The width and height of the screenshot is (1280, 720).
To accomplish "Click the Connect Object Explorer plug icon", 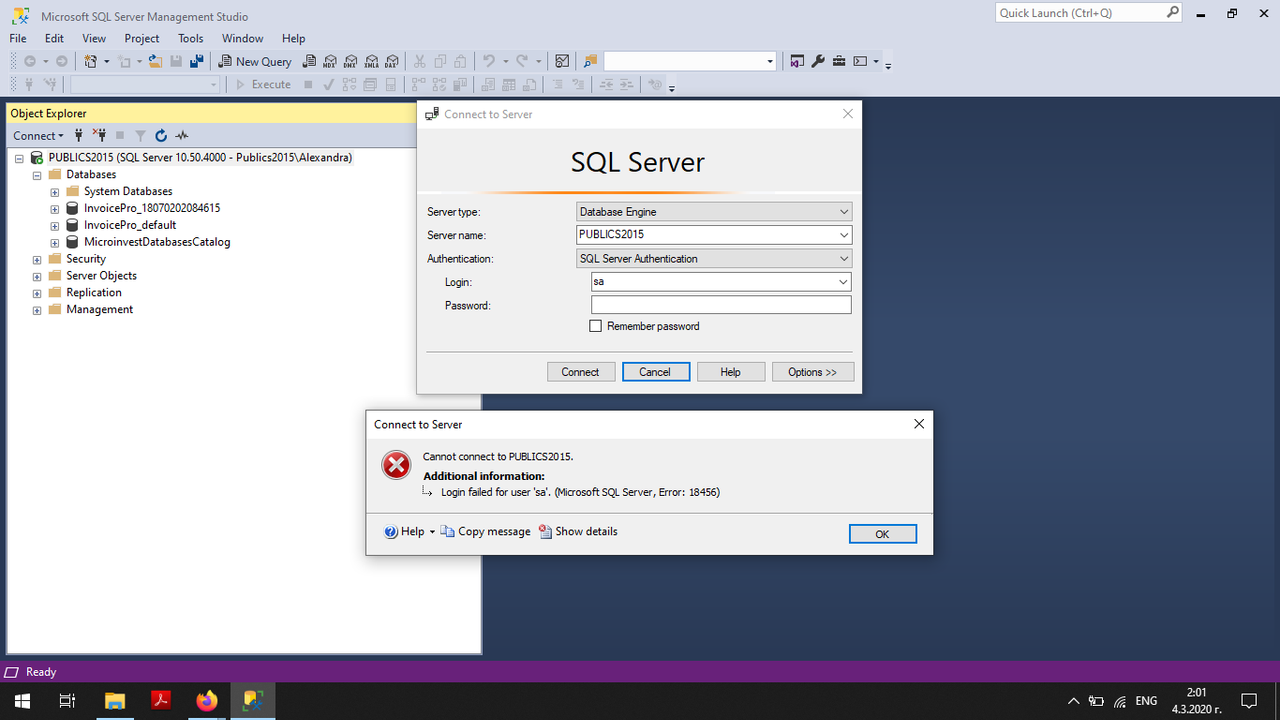I will (79, 135).
